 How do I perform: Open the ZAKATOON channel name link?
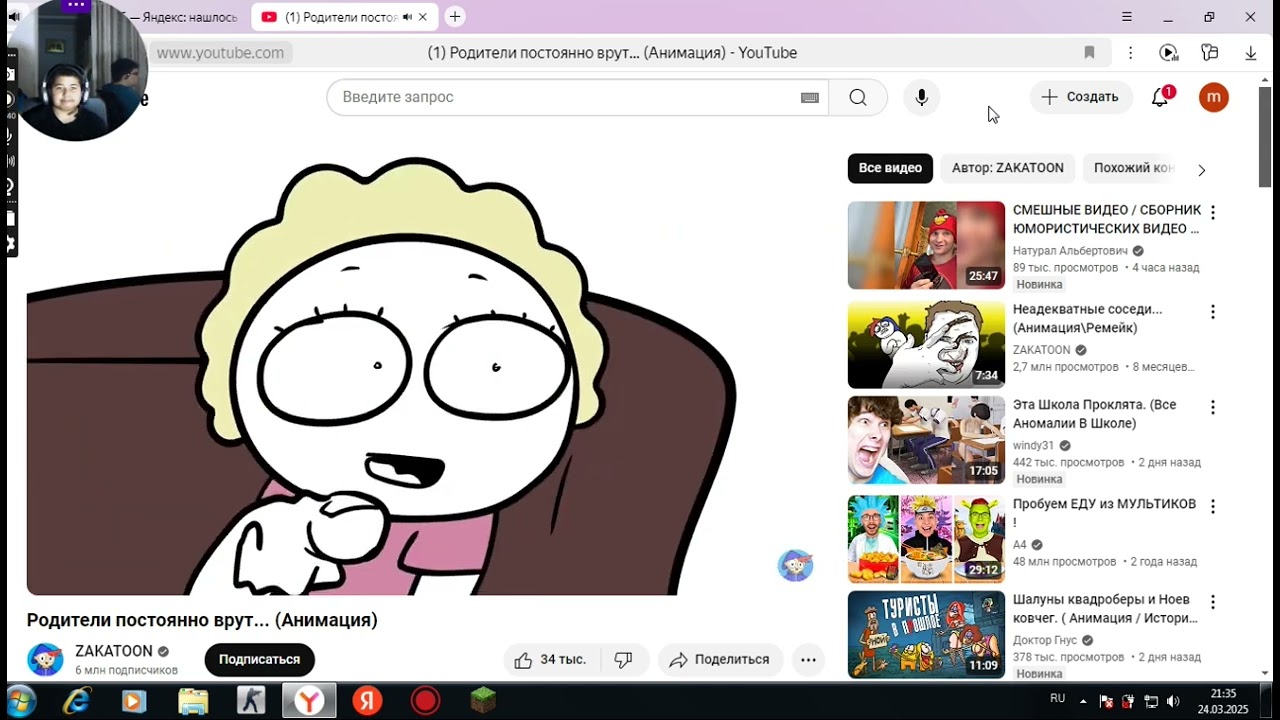pos(114,651)
